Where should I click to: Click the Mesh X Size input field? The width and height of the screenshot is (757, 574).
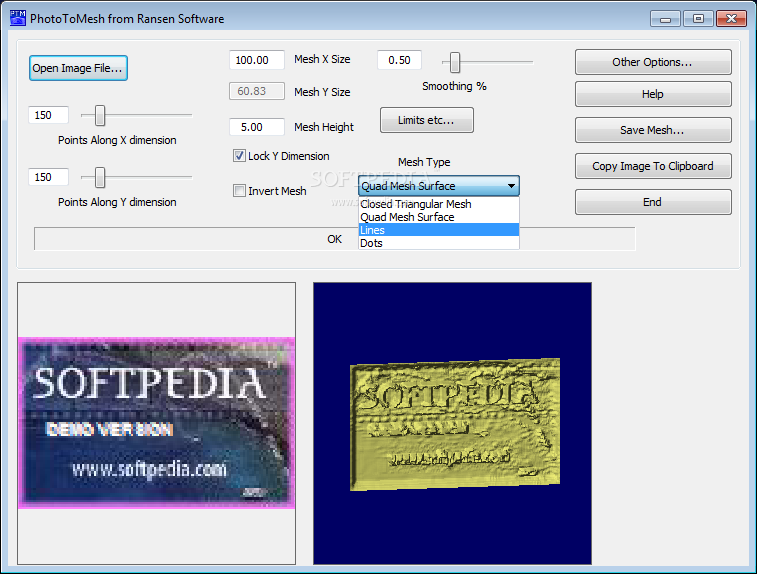pyautogui.click(x=257, y=60)
